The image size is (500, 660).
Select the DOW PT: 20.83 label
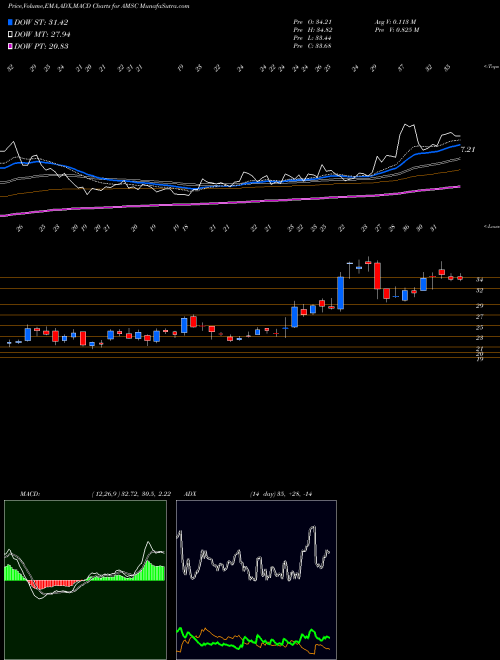coord(41,46)
